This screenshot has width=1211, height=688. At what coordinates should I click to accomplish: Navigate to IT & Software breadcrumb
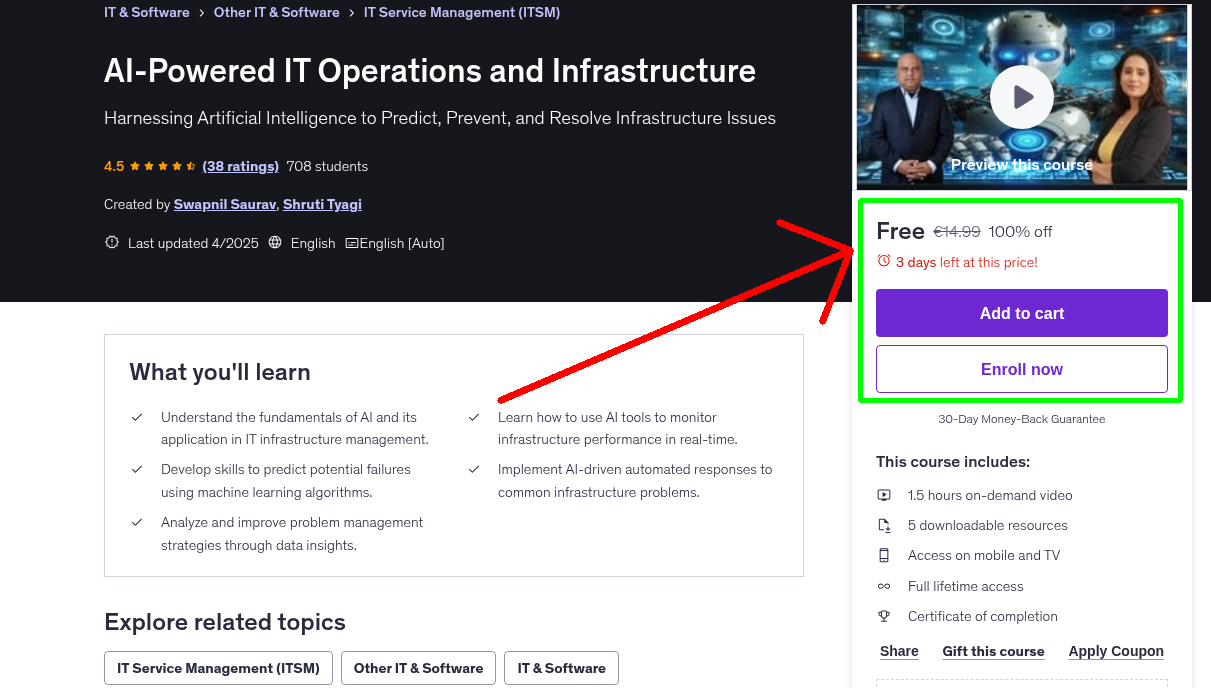coord(146,12)
